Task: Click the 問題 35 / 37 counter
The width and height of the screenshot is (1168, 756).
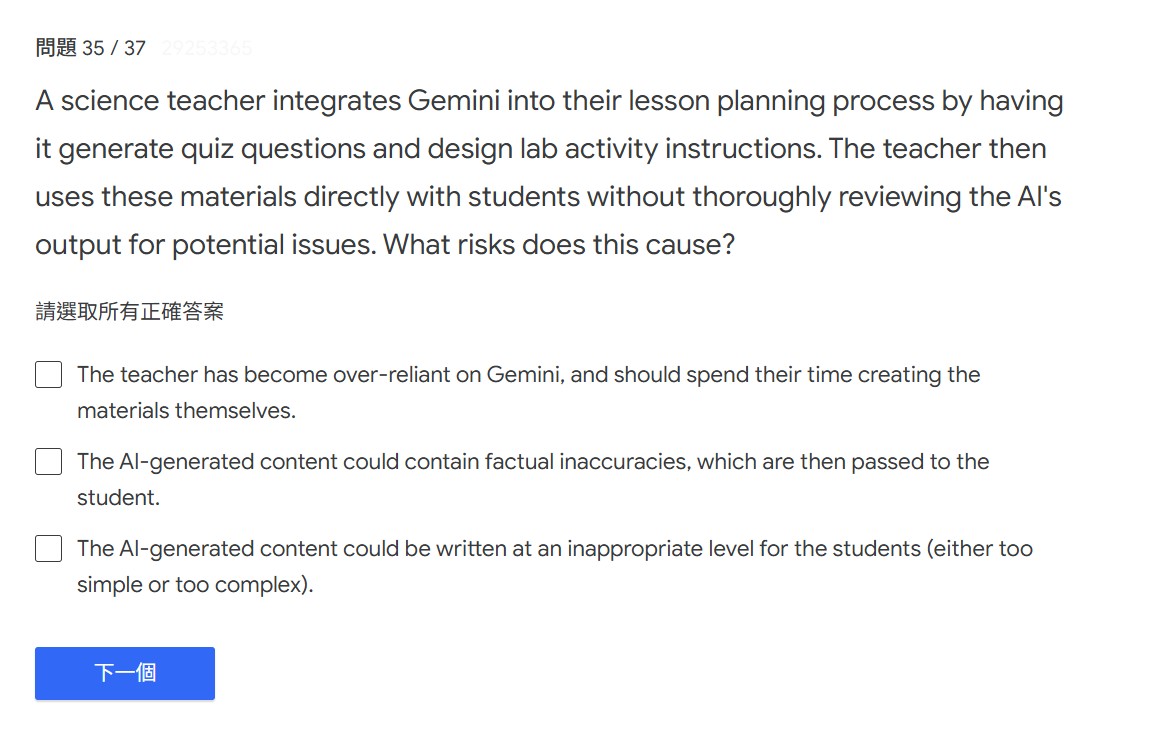Action: pos(90,48)
